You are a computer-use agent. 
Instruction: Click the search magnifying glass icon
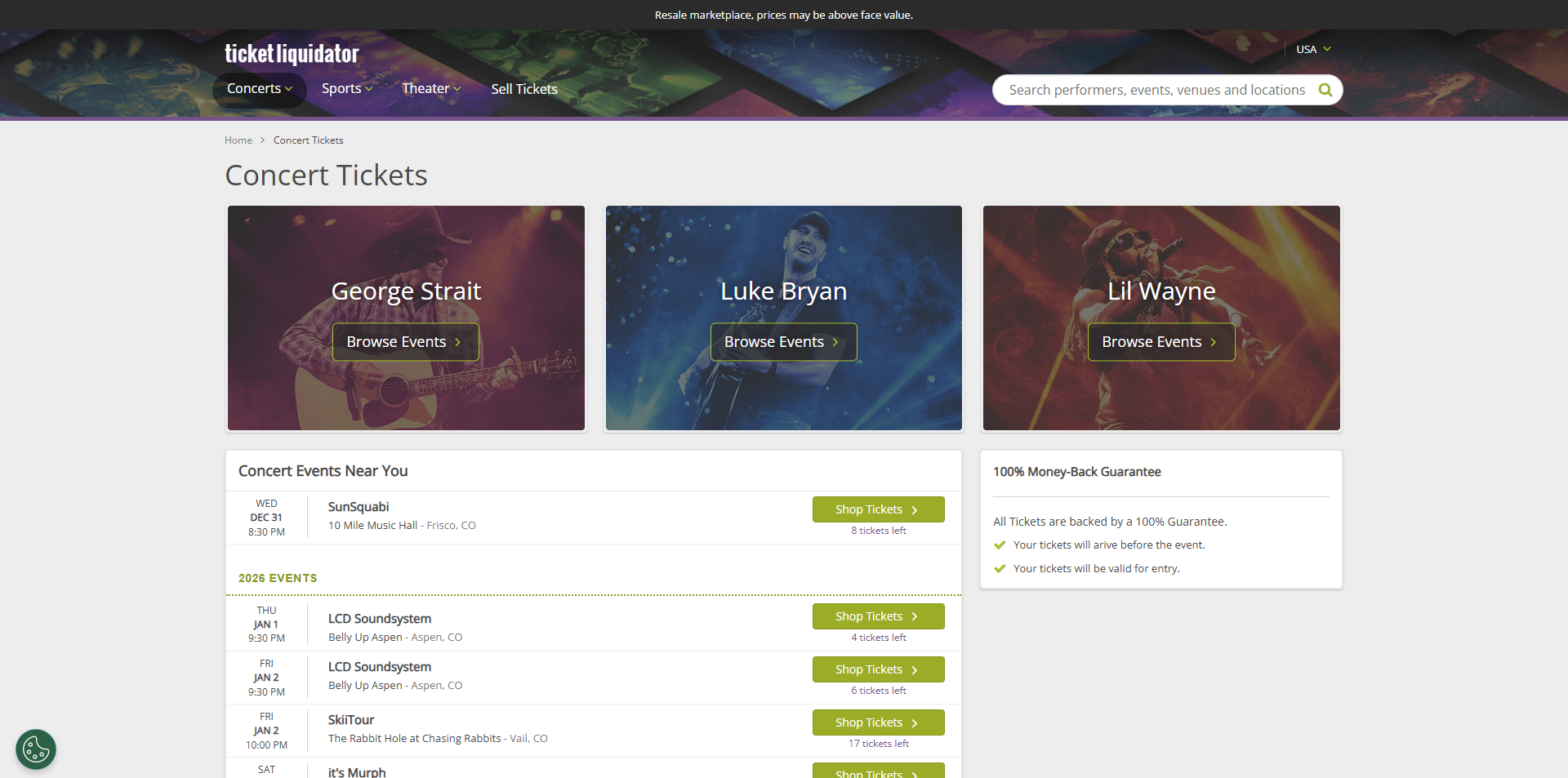(x=1325, y=90)
